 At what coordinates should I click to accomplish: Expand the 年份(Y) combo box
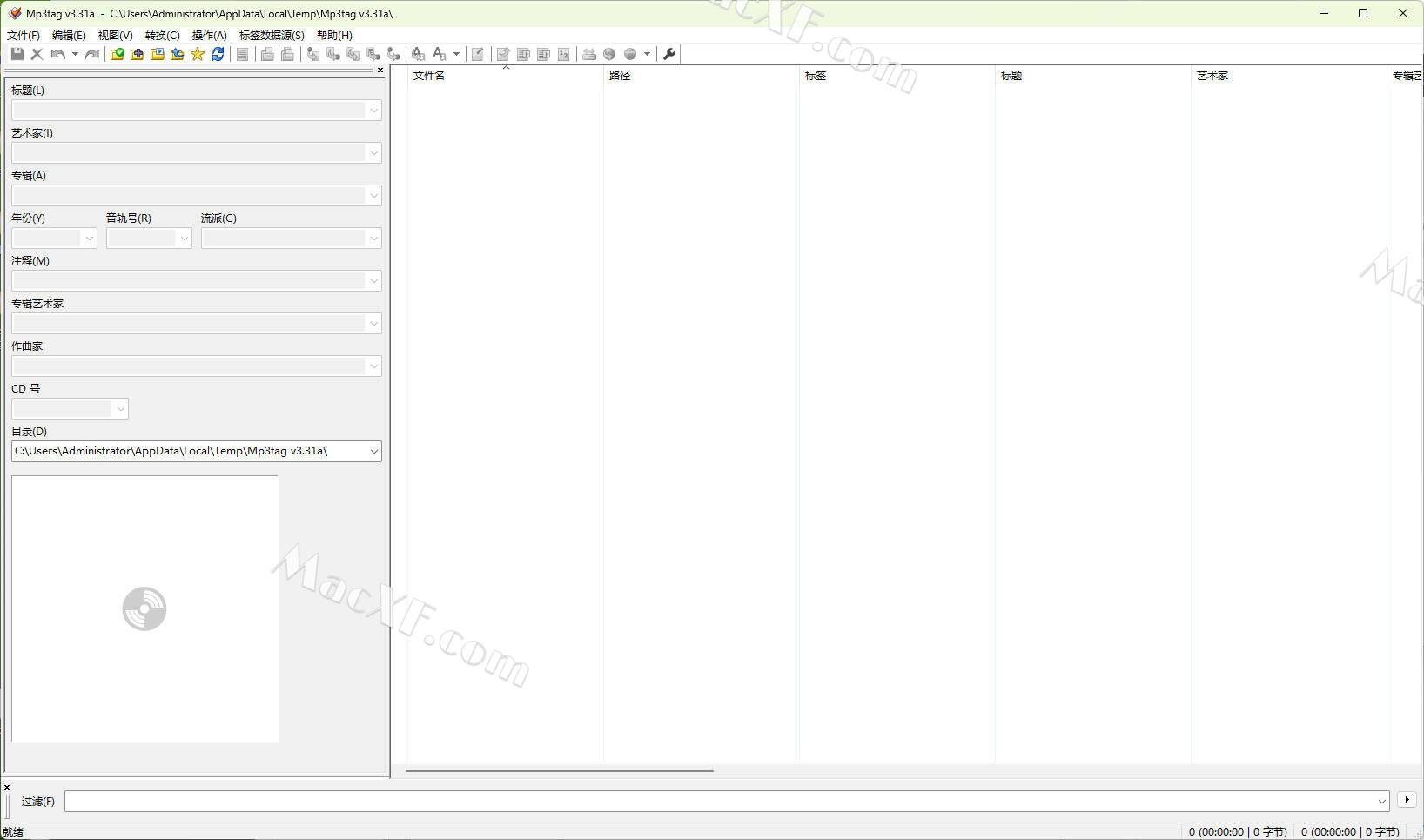(x=89, y=239)
